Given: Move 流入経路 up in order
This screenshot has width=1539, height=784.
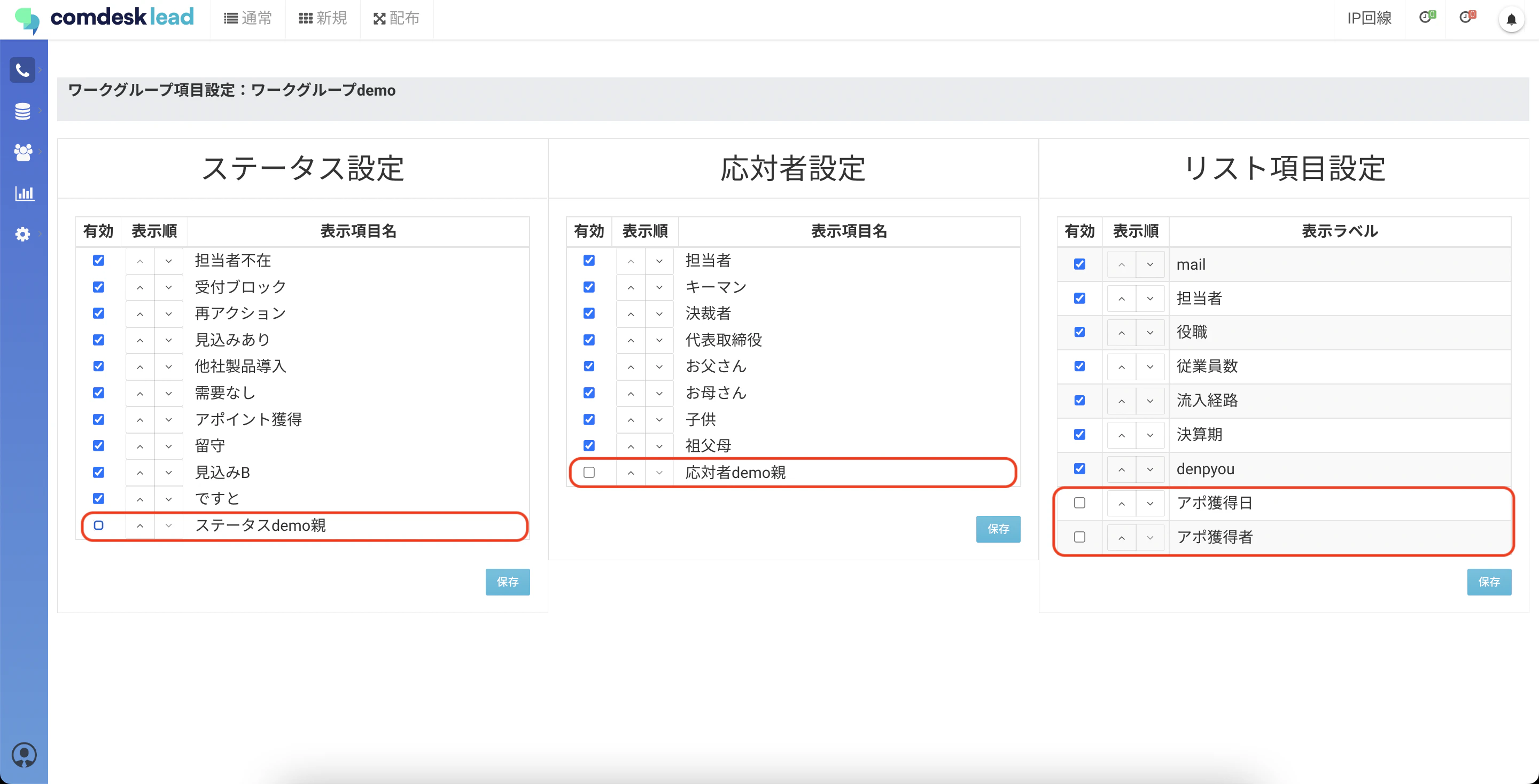Looking at the screenshot, I should [x=1122, y=401].
